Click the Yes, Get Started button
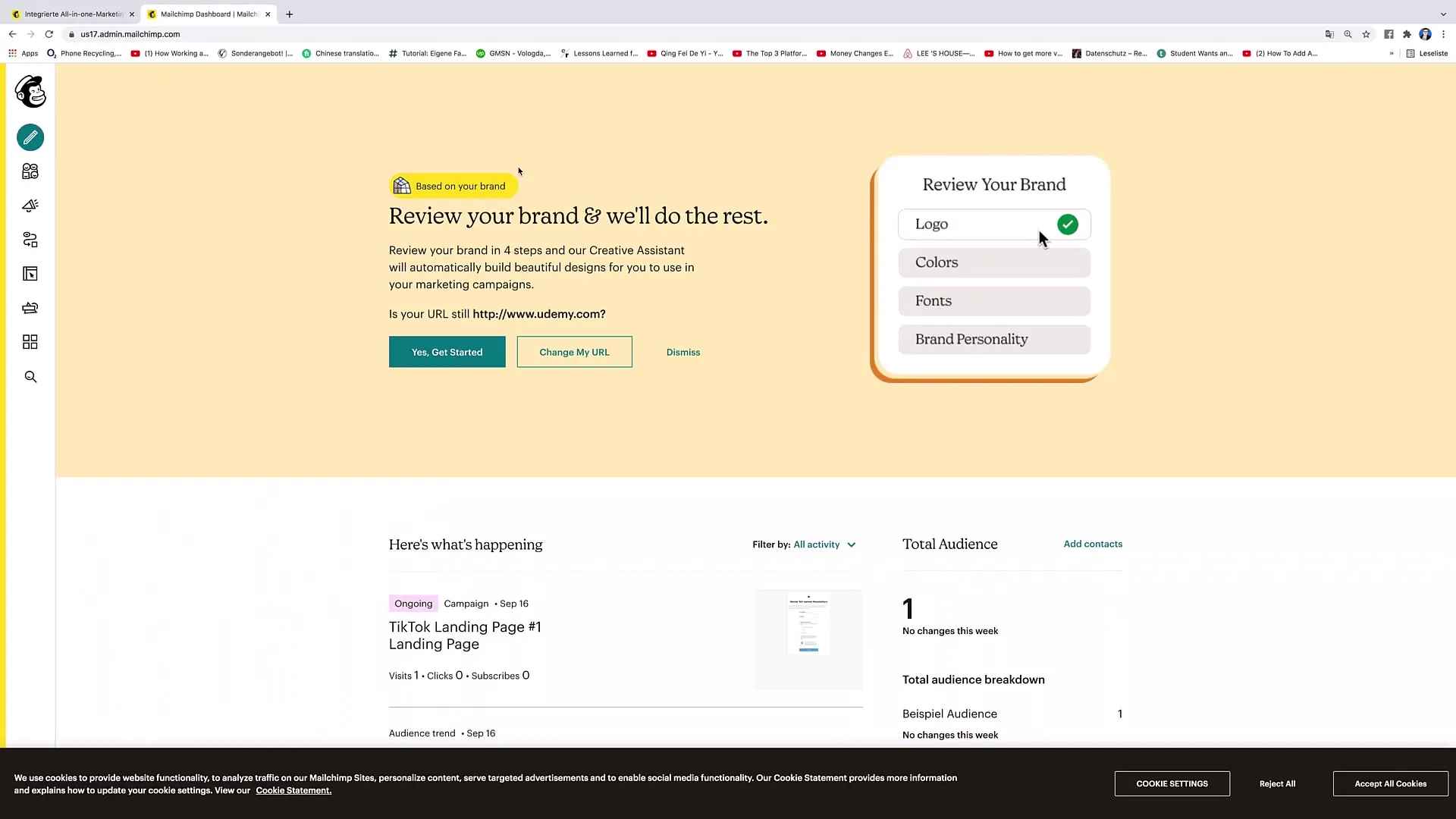 click(x=447, y=352)
